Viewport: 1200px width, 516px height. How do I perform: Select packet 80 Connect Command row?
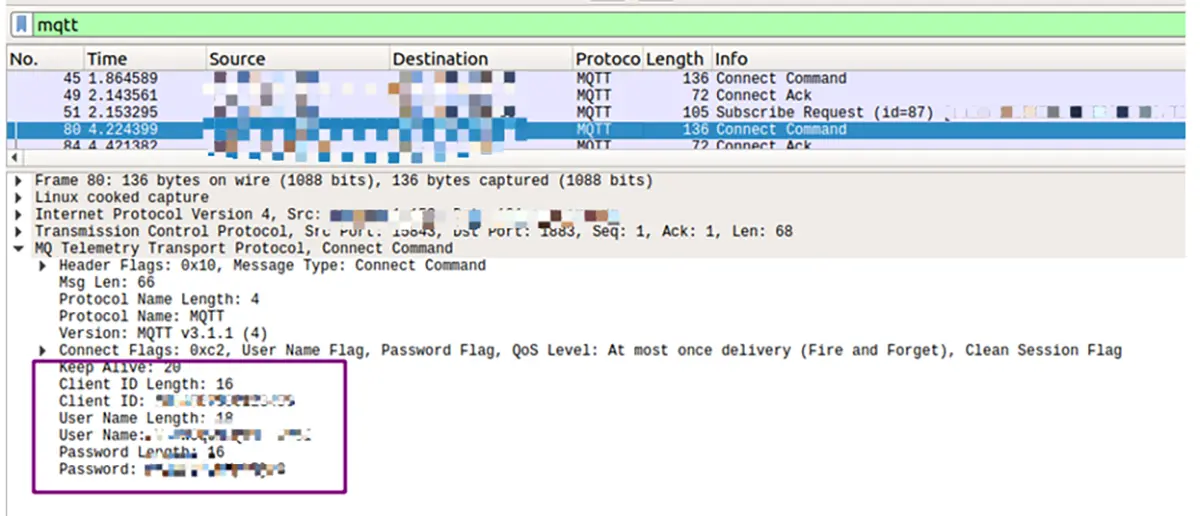(x=598, y=129)
